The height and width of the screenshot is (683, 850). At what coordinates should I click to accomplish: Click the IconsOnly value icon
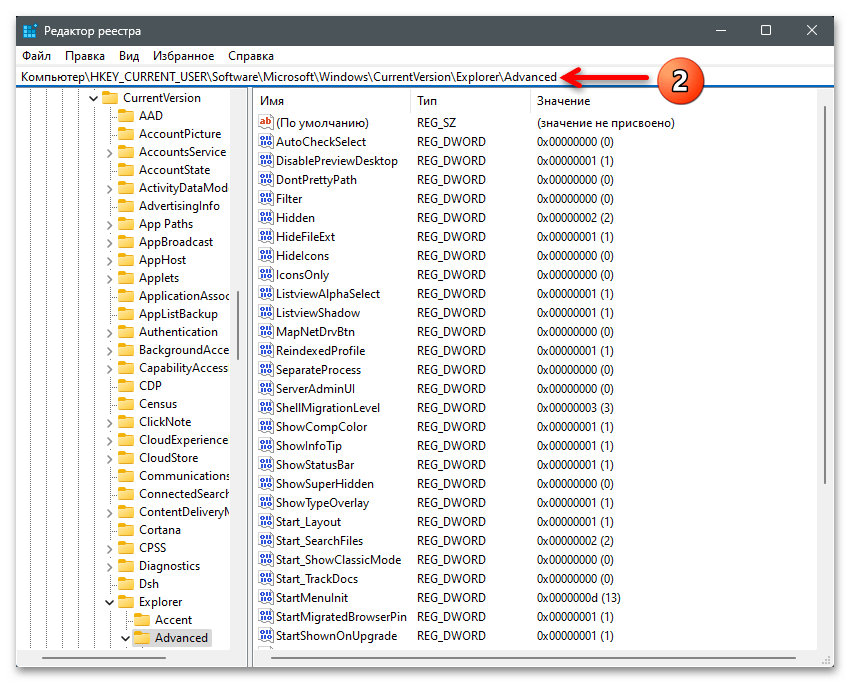266,275
